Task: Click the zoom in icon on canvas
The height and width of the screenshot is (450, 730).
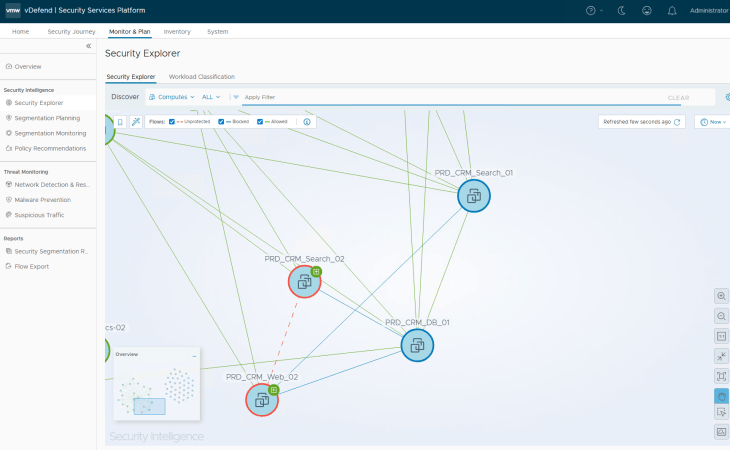Action: (721, 296)
